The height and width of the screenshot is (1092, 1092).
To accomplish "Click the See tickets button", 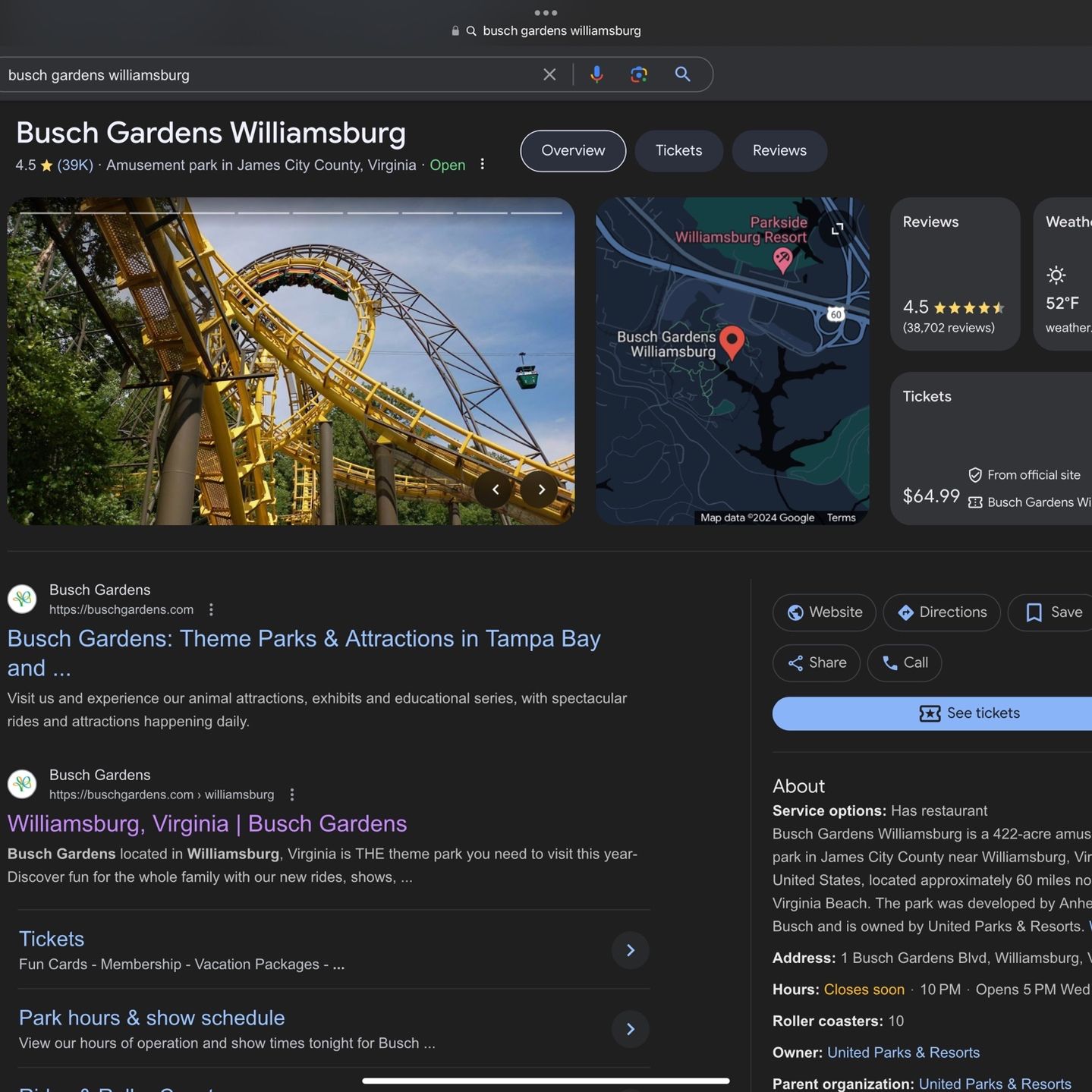I will [x=932, y=713].
